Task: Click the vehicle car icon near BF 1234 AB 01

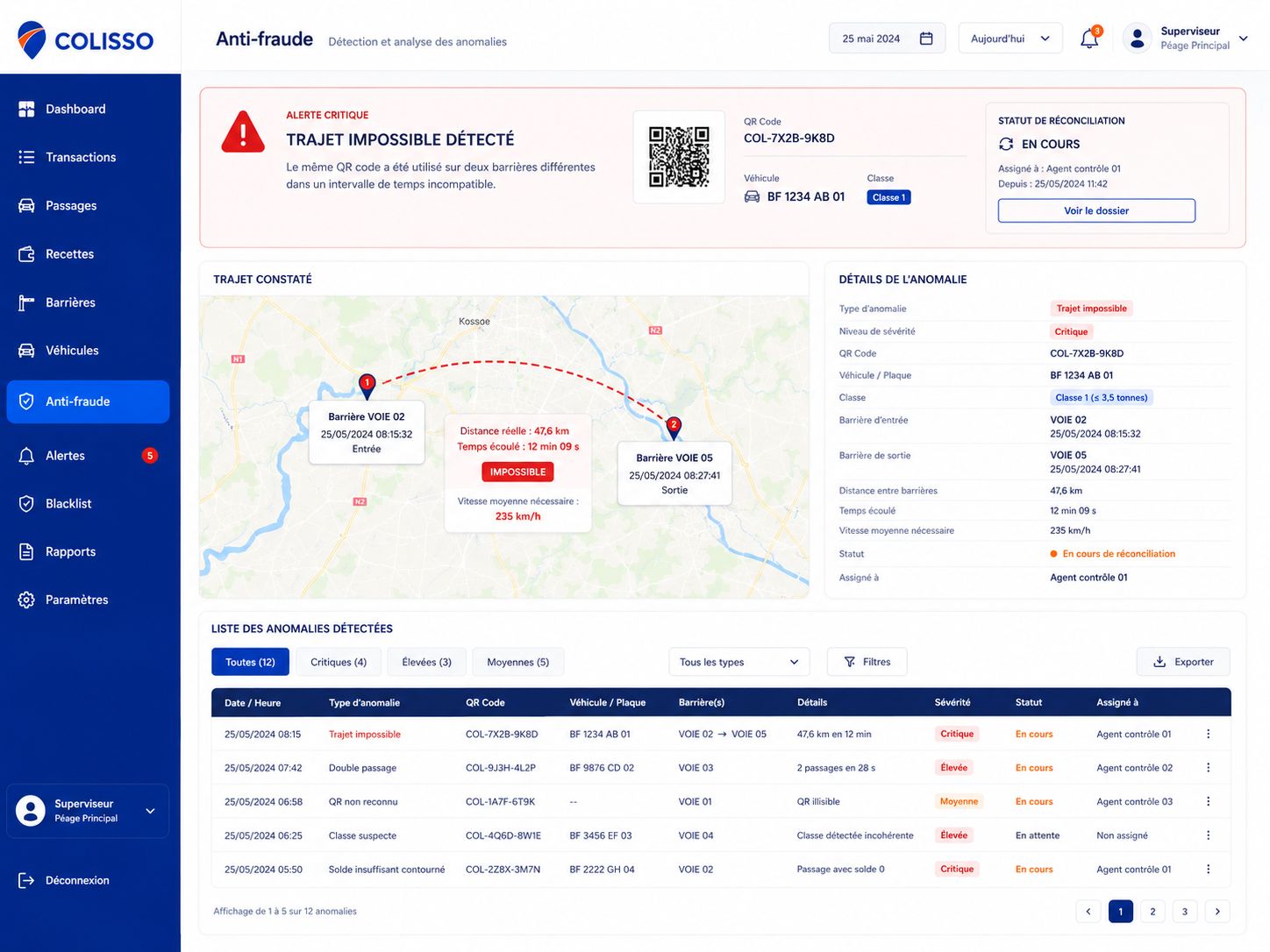Action: point(752,196)
